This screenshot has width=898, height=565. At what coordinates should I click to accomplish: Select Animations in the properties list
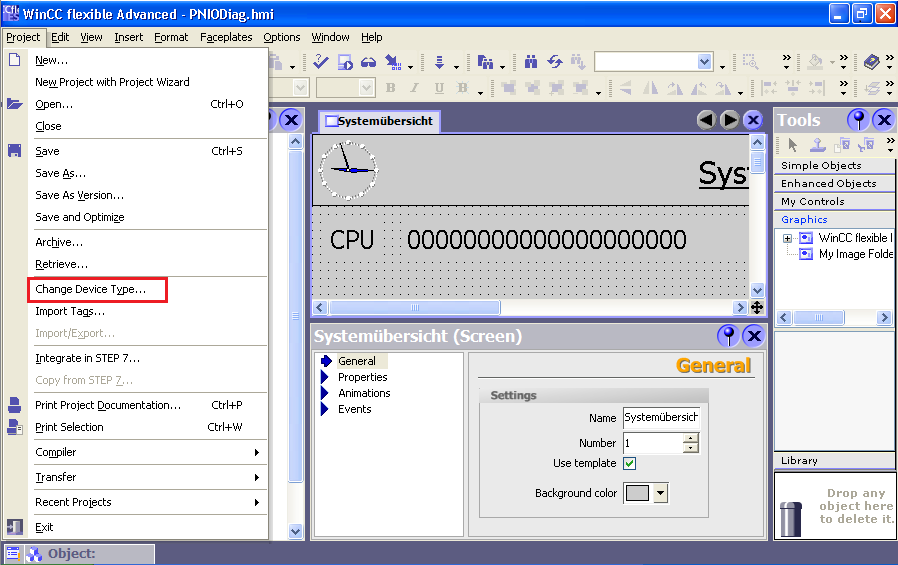click(x=364, y=393)
